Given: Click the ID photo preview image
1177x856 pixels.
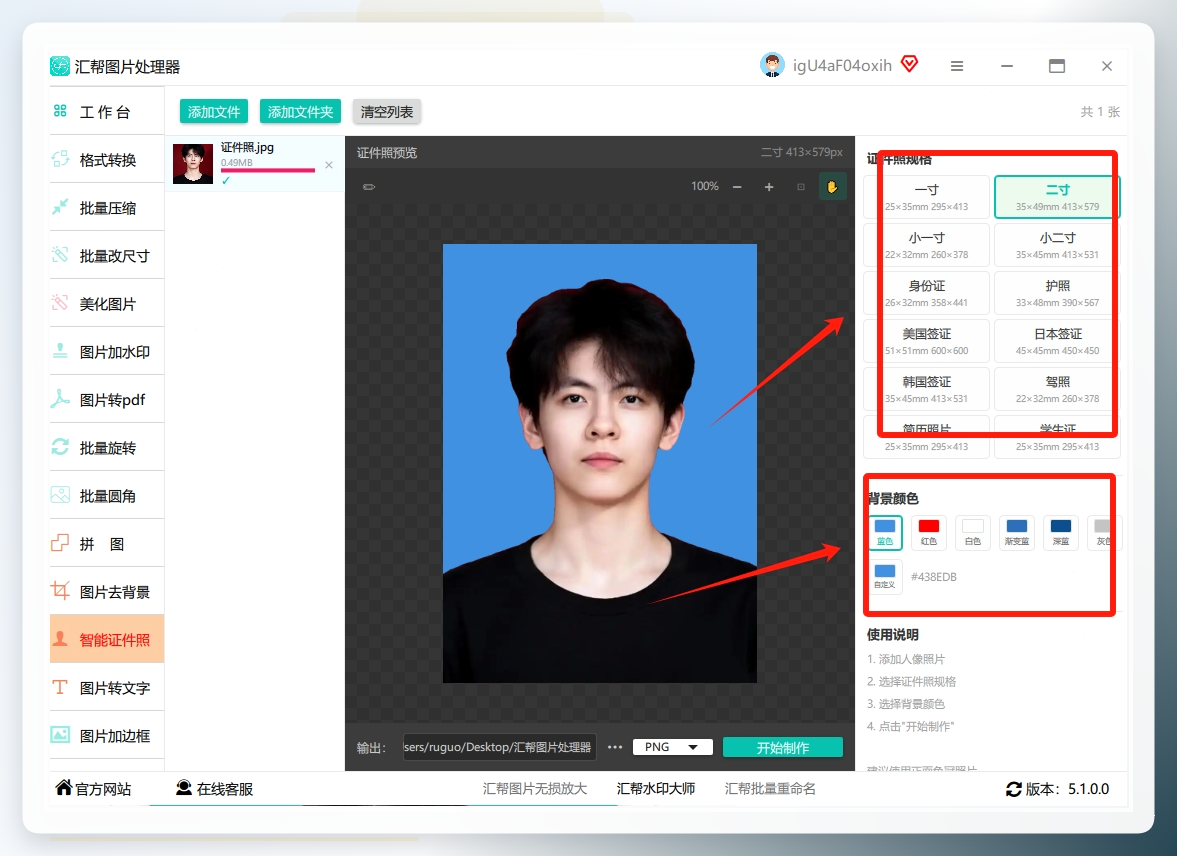Looking at the screenshot, I should click(x=600, y=463).
